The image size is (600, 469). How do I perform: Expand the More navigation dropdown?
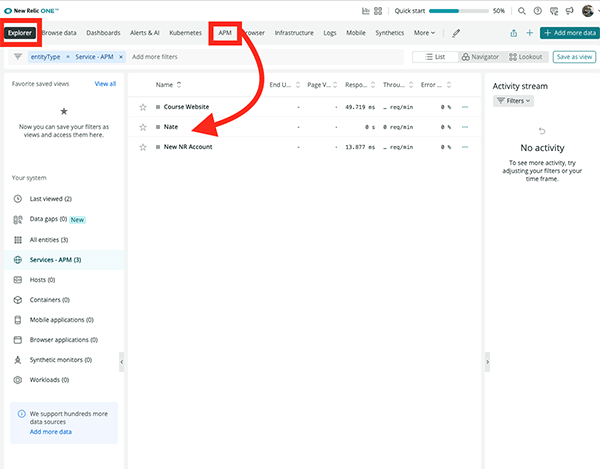click(424, 33)
